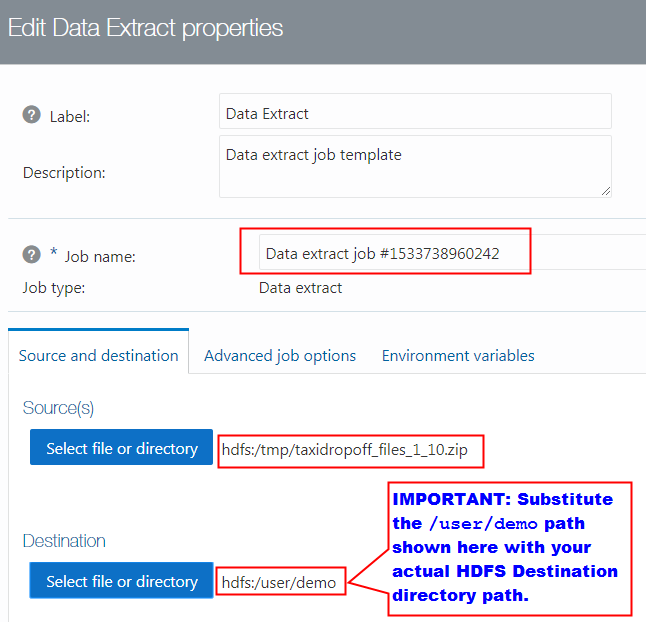This screenshot has height=622, width=646.
Task: Open the Advanced job options tab
Action: click(280, 355)
